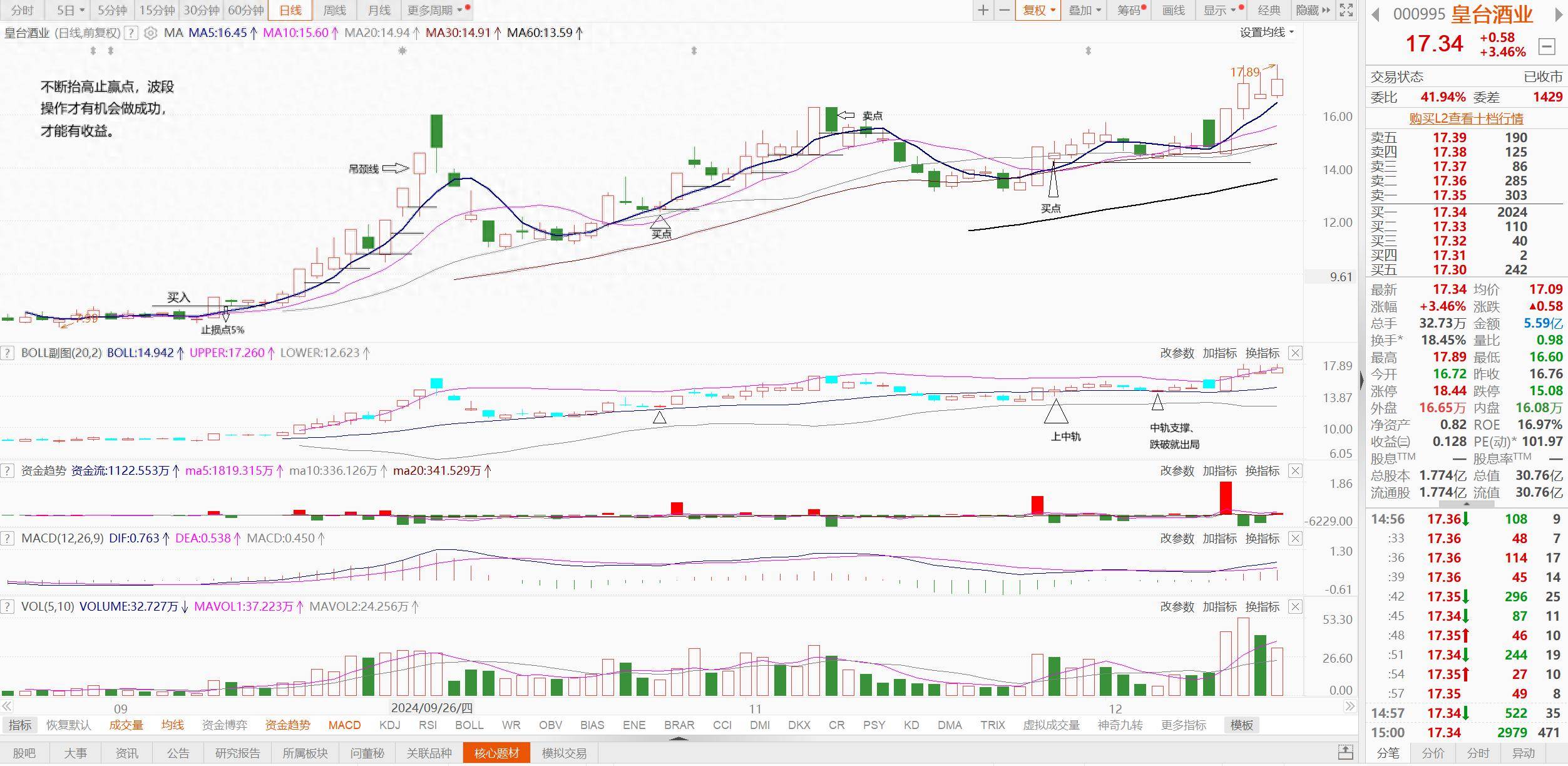Close the MACD indicator panel

pos(1295,539)
